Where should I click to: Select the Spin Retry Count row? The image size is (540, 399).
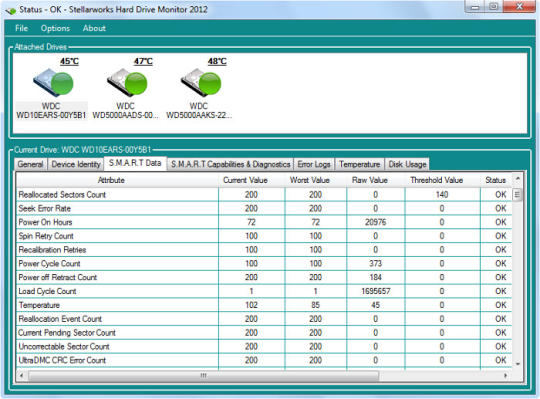pyautogui.click(x=264, y=236)
